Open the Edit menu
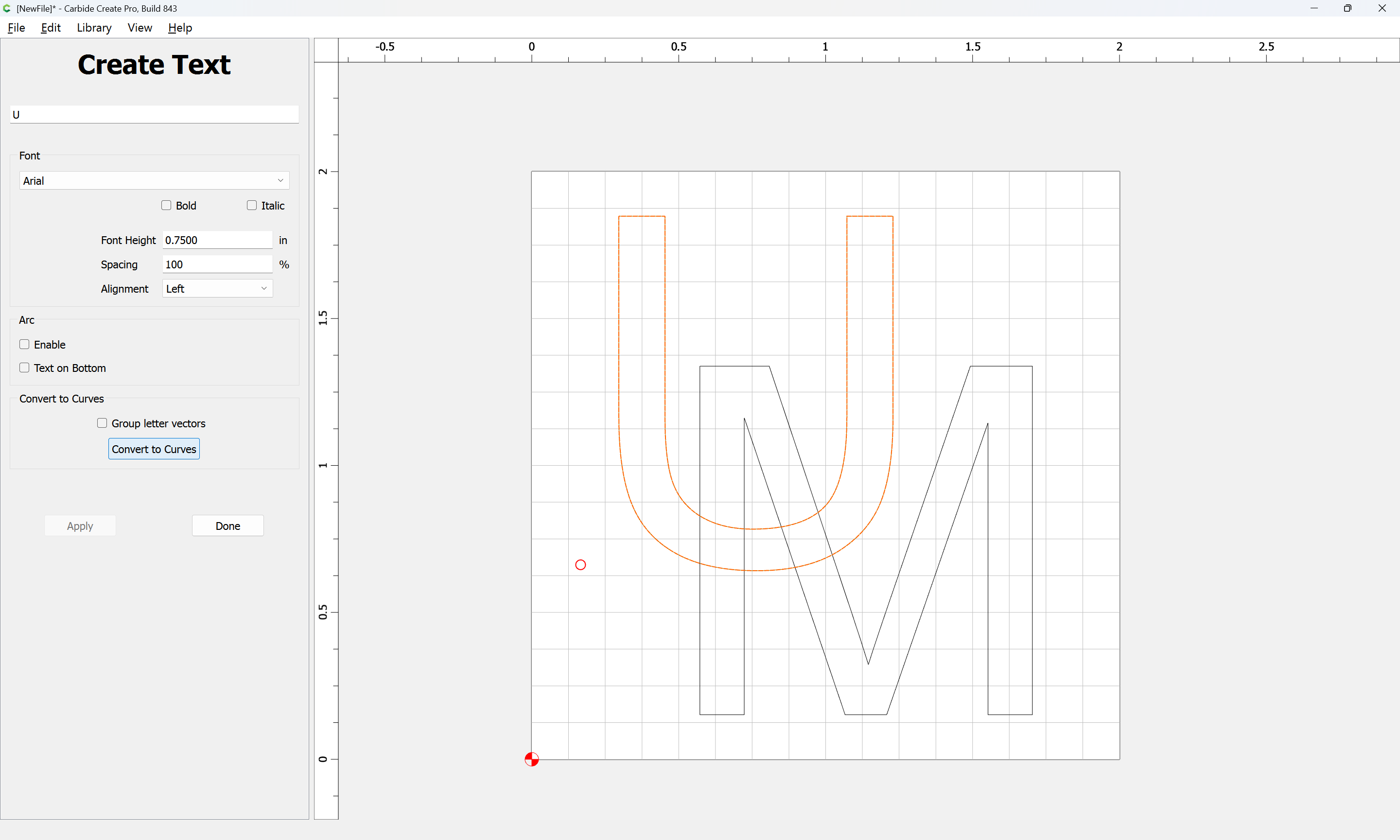The height and width of the screenshot is (840, 1400). (51, 28)
